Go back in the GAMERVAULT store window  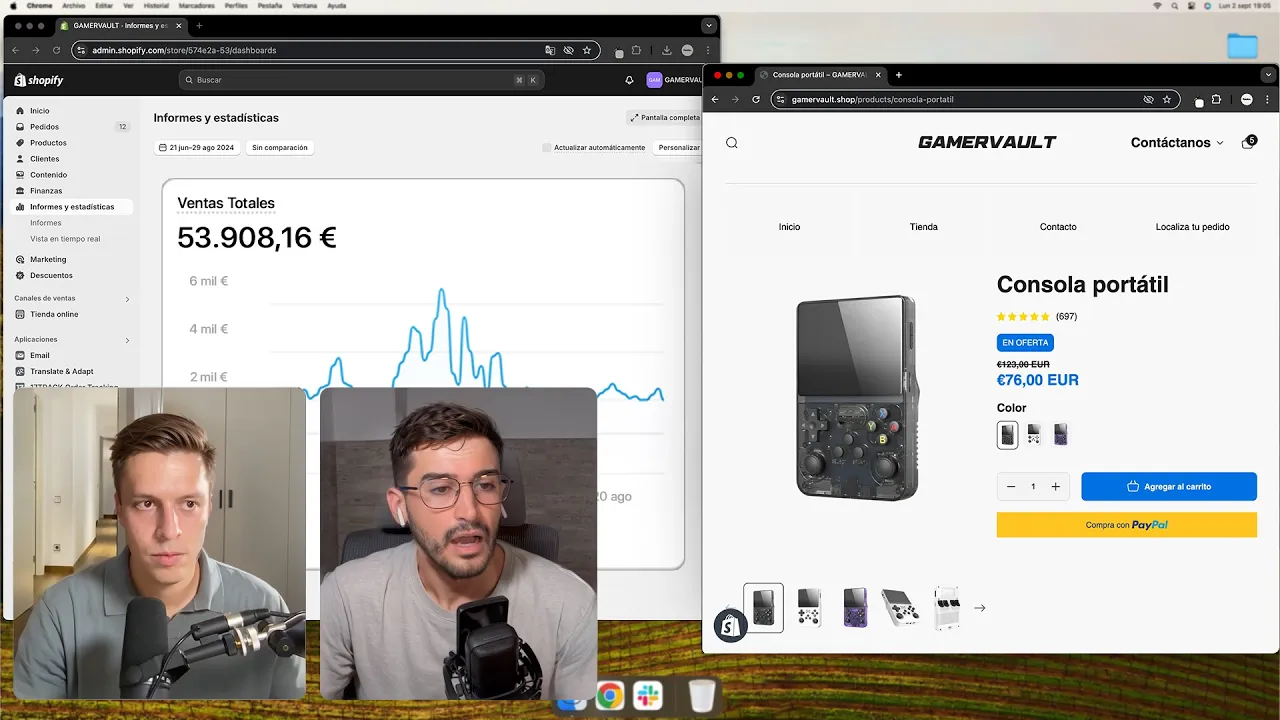[715, 100]
